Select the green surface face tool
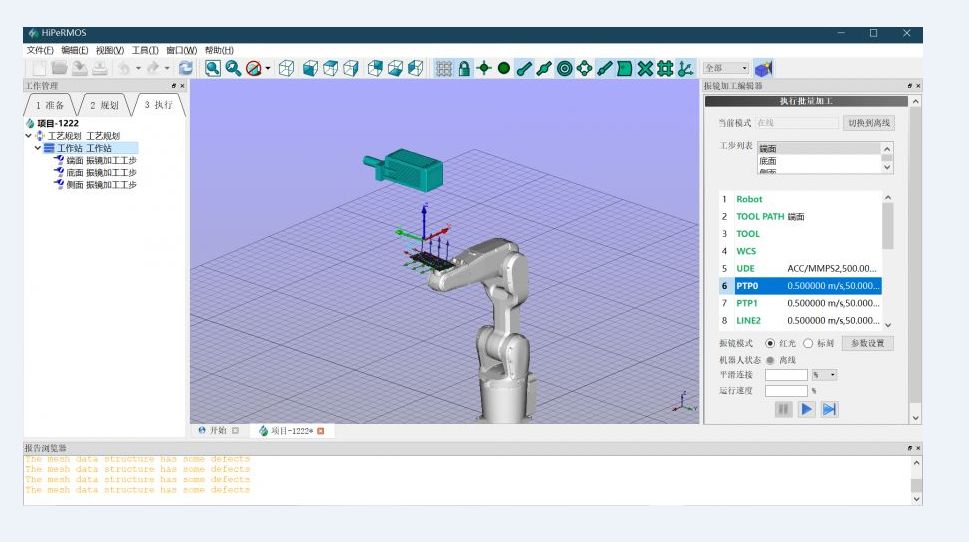Image resolution: width=969 pixels, height=542 pixels. click(x=625, y=68)
